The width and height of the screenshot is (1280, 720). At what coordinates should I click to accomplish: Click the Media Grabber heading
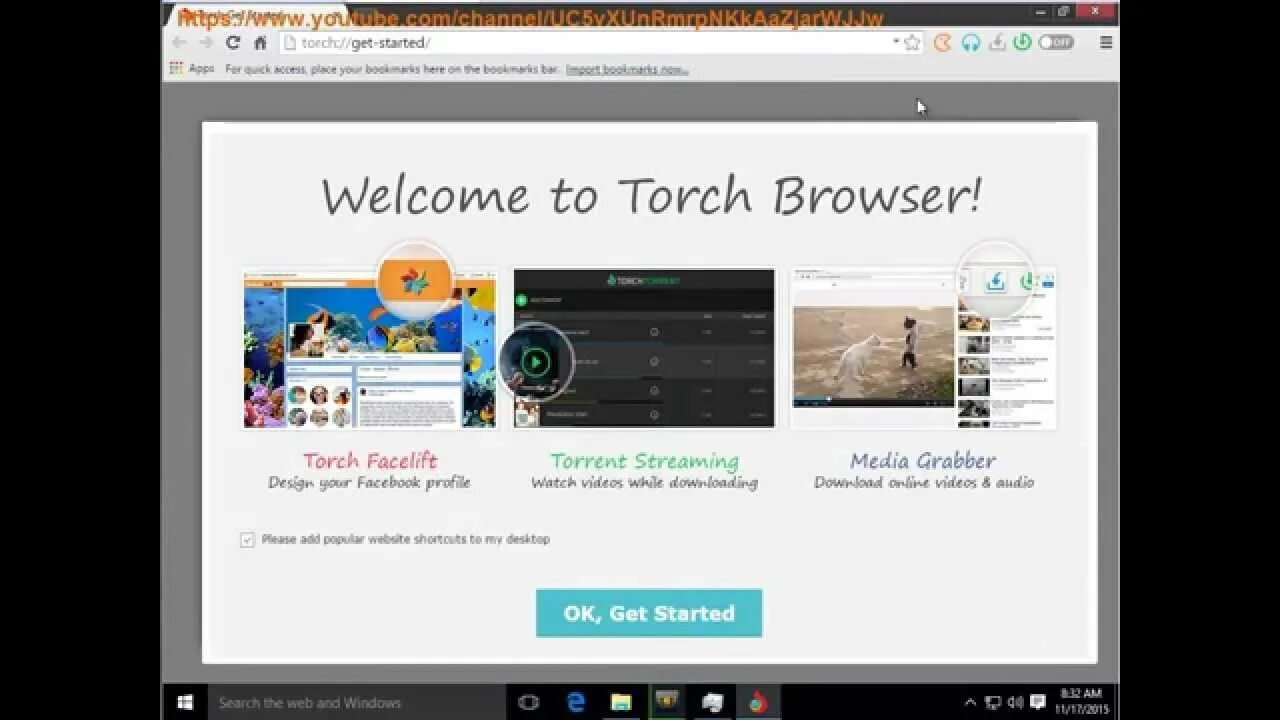tap(923, 461)
